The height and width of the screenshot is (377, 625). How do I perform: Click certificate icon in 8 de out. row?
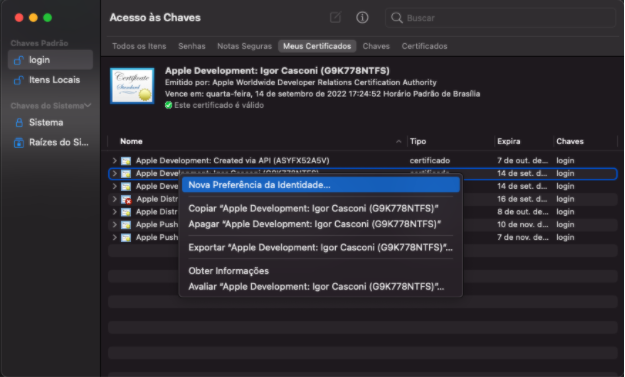[x=126, y=212]
